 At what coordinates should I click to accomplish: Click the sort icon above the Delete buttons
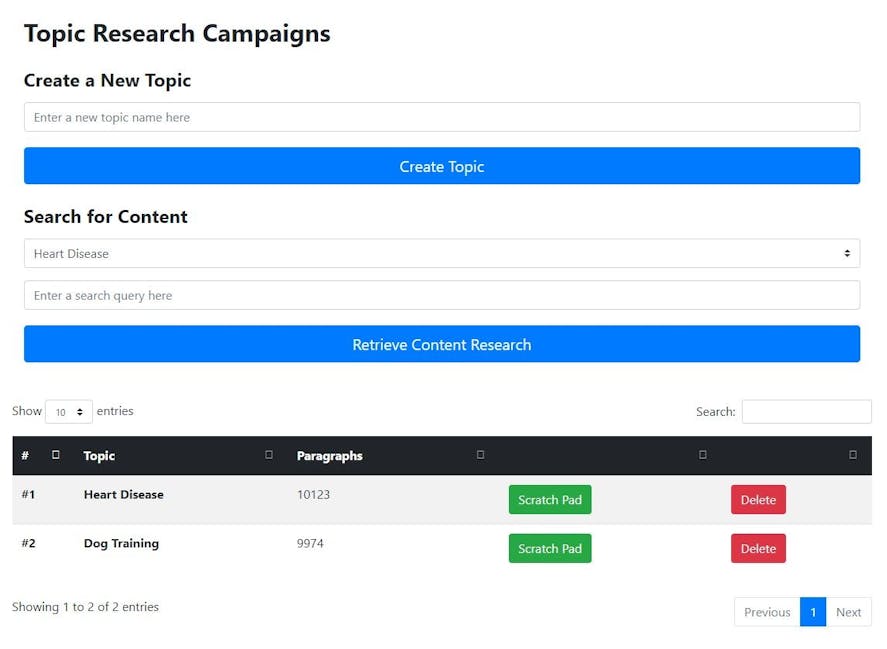pyautogui.click(x=852, y=455)
